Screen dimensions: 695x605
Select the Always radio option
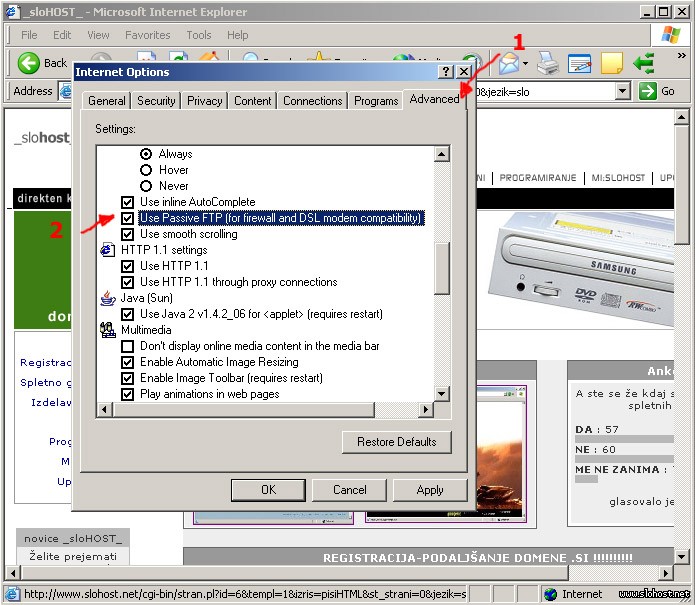[146, 154]
